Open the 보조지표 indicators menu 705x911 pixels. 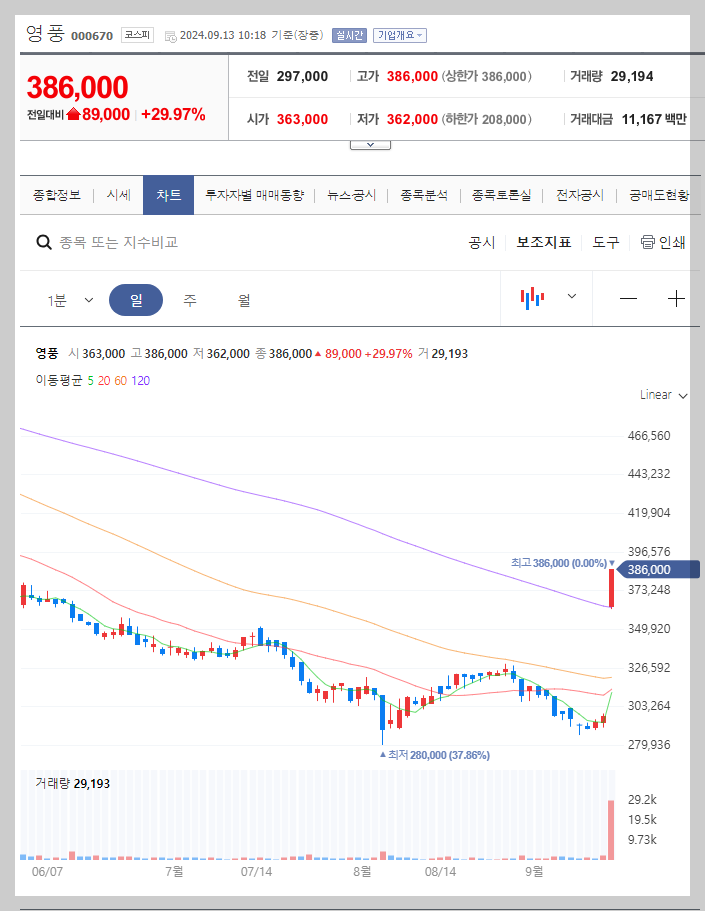543,242
